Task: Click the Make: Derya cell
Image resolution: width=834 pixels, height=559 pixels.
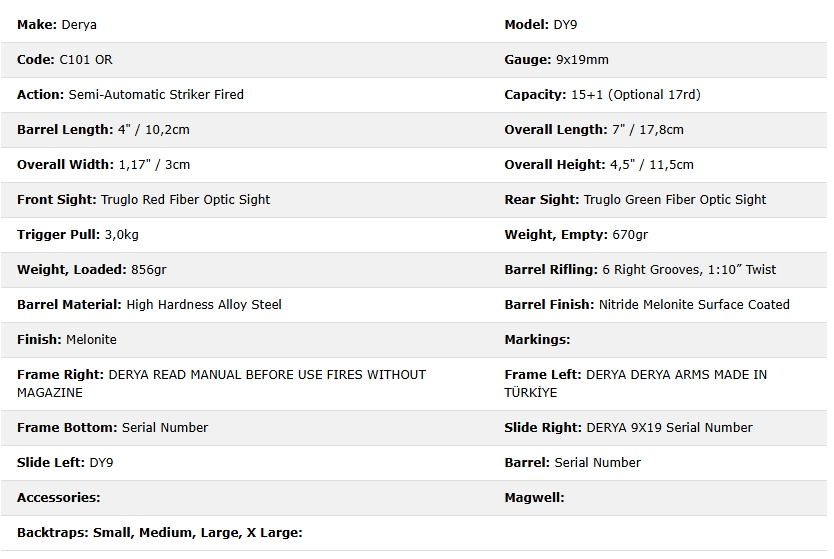Action: pos(57,24)
